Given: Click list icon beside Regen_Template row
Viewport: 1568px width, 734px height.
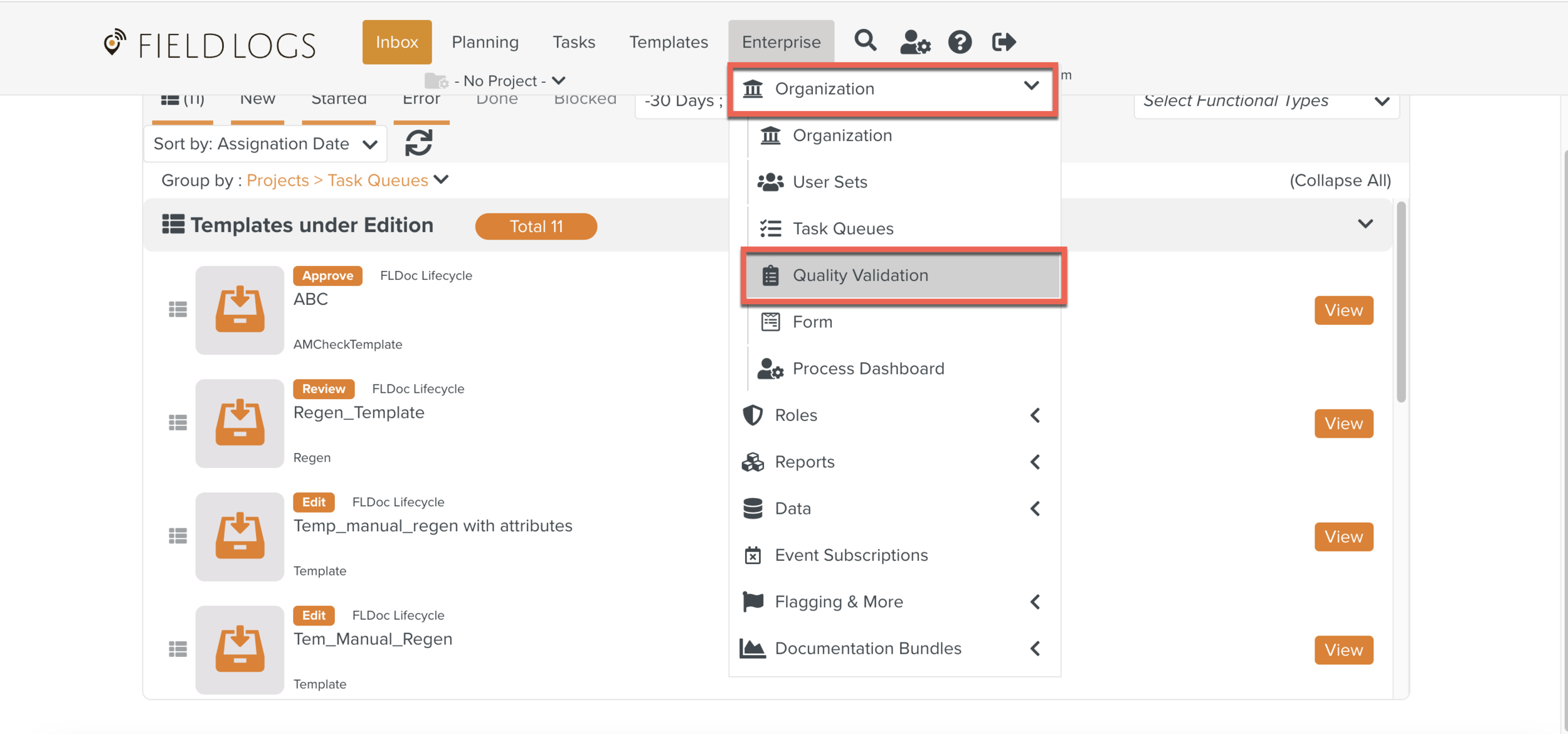Looking at the screenshot, I should coord(177,423).
